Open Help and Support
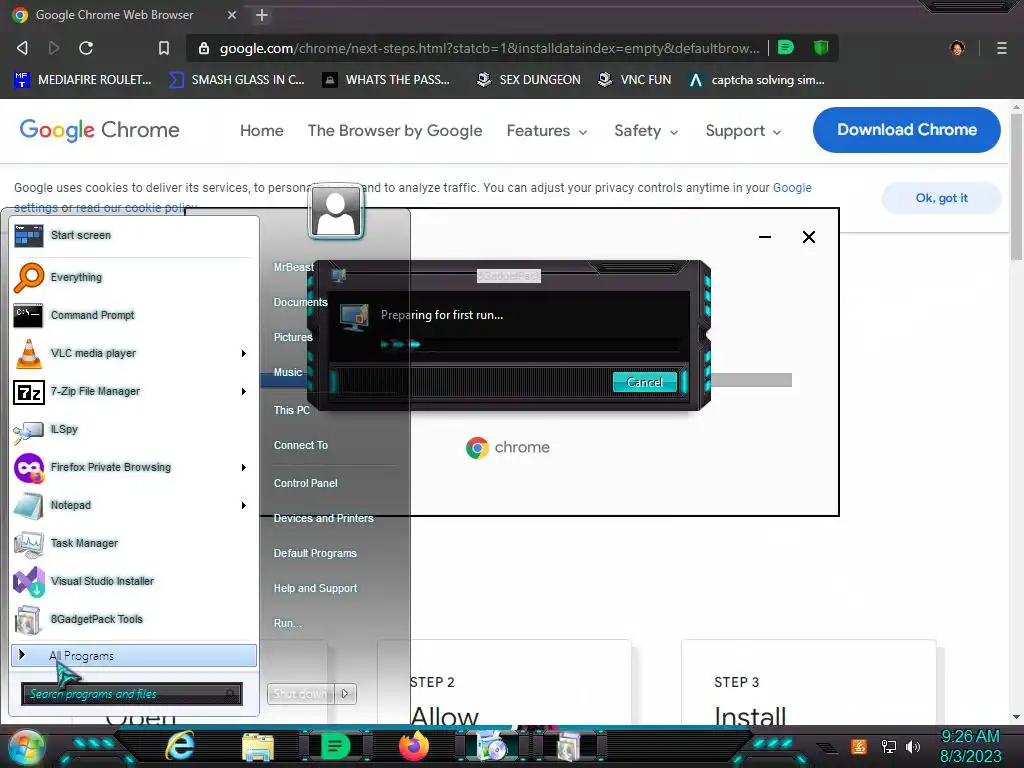 pos(315,588)
